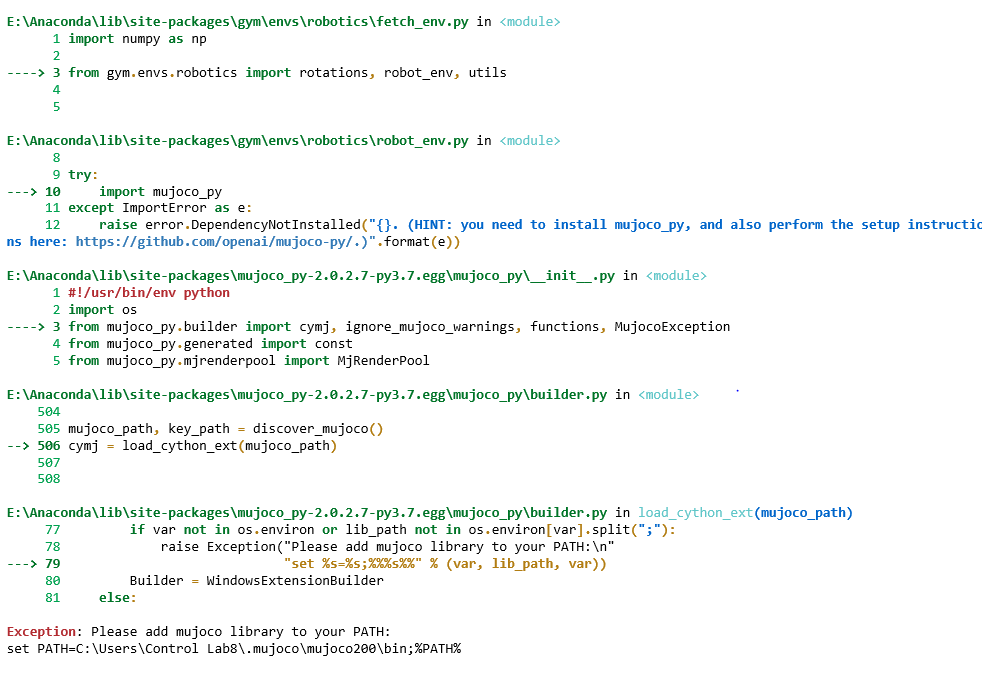This screenshot has height=674, width=982.
Task: Click the 'import os' statement
Action: click(104, 309)
